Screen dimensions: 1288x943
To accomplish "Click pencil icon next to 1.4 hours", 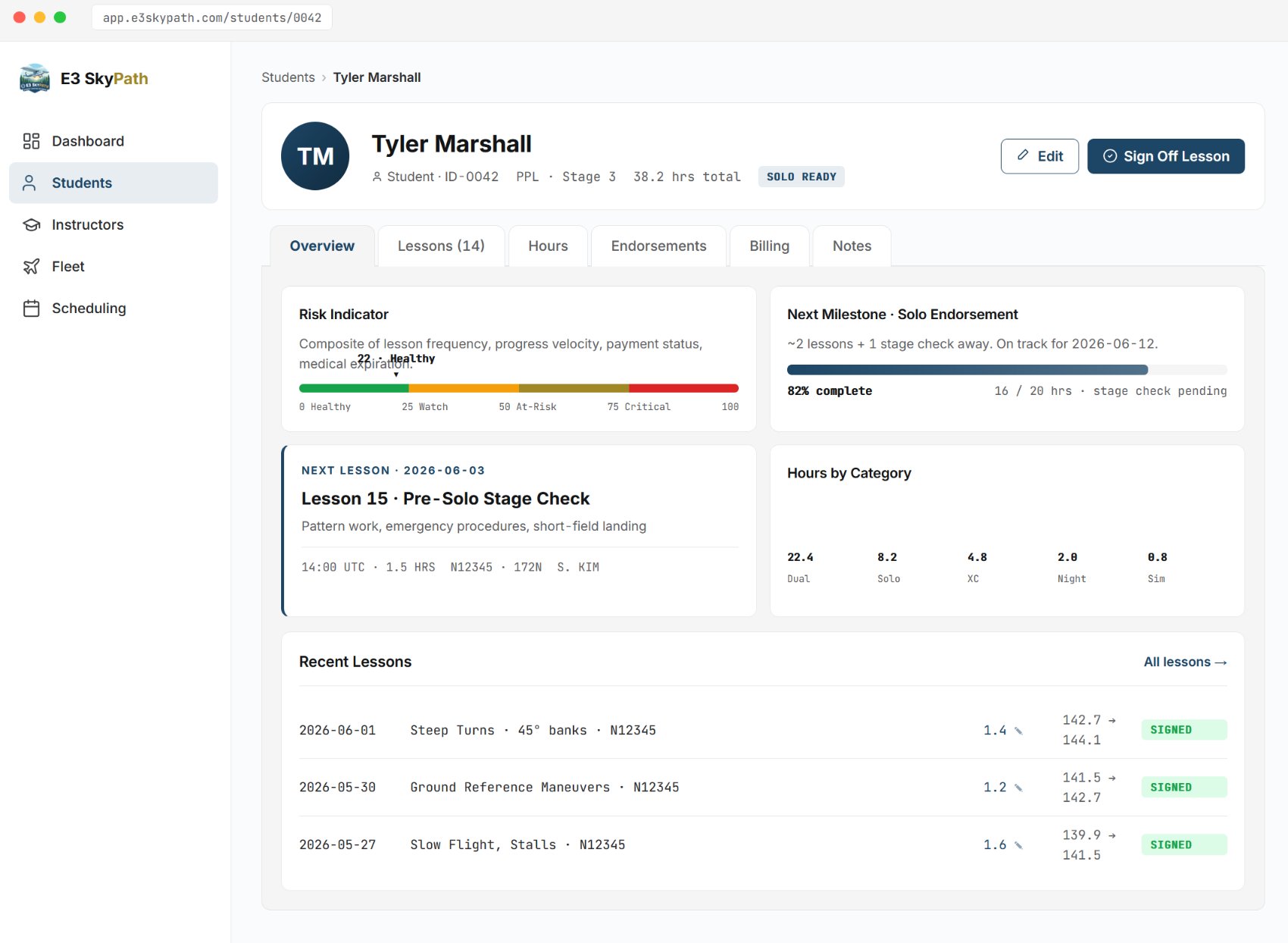I will tap(1018, 731).
